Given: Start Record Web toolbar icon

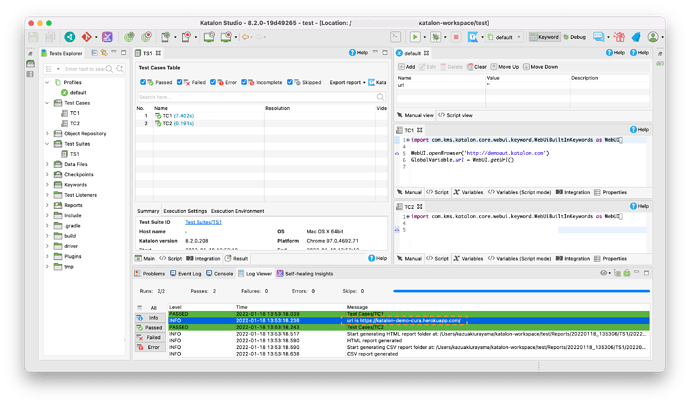Looking at the screenshot, I should 146,37.
